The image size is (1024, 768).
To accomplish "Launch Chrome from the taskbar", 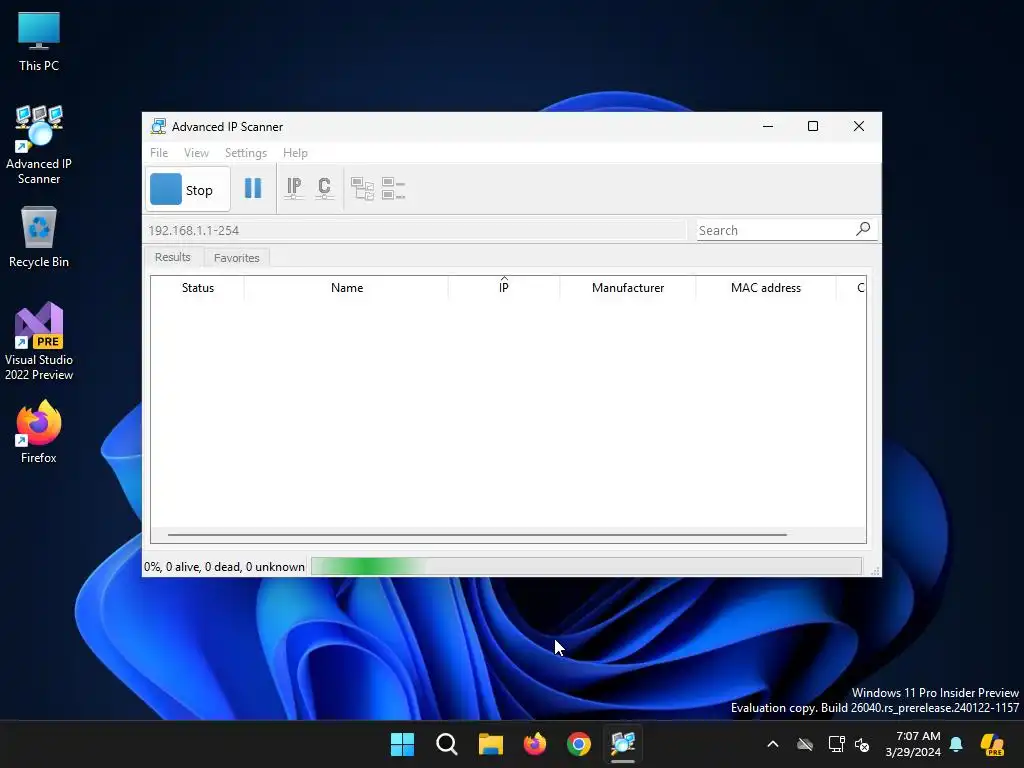I will tap(579, 744).
